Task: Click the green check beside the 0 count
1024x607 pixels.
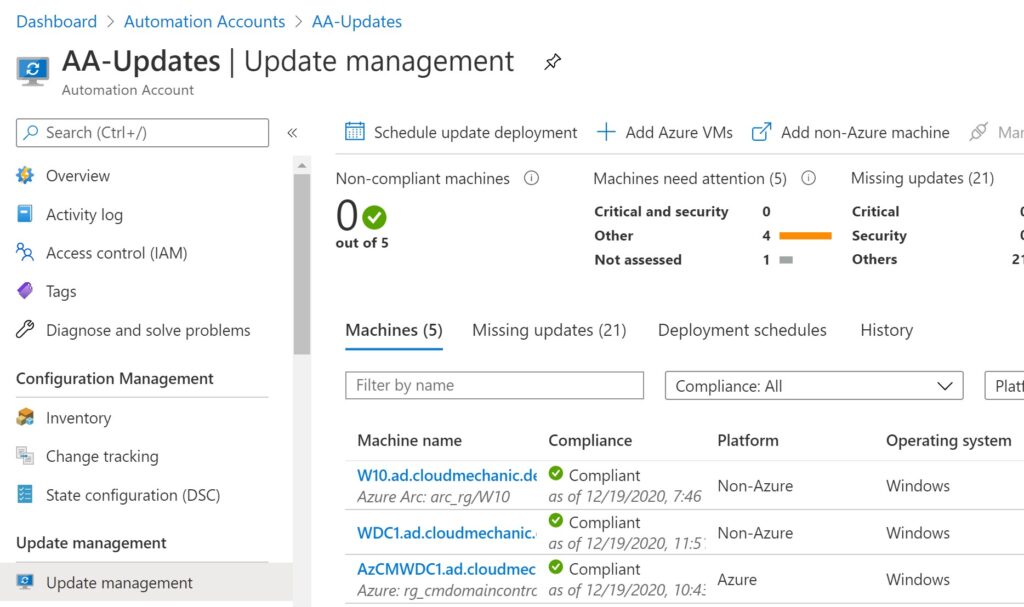Action: (374, 217)
